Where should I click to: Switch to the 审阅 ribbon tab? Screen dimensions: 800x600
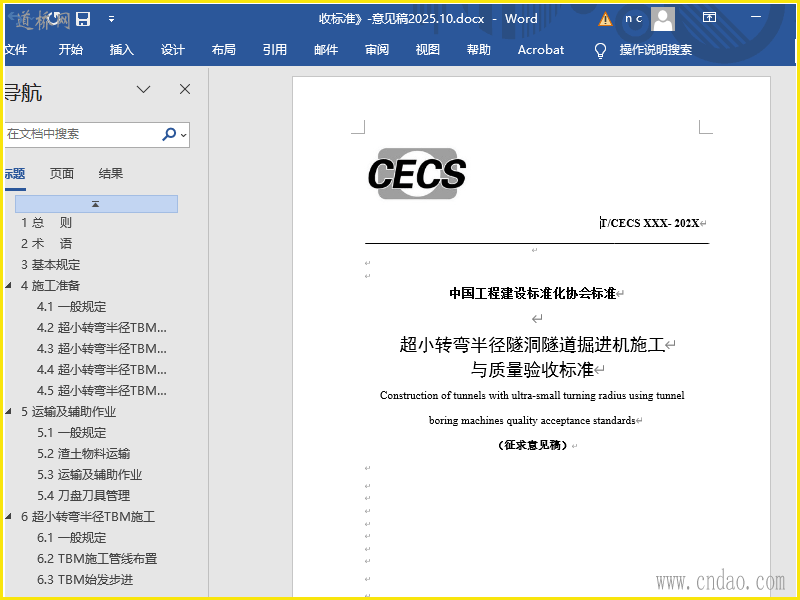[377, 49]
